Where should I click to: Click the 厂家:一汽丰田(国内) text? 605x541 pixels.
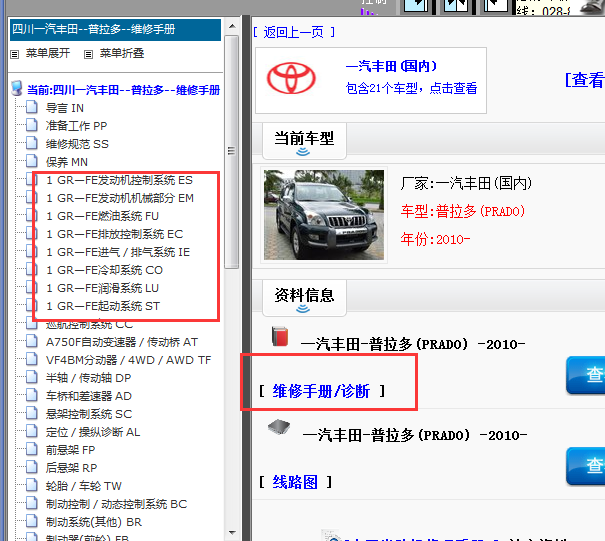(466, 183)
